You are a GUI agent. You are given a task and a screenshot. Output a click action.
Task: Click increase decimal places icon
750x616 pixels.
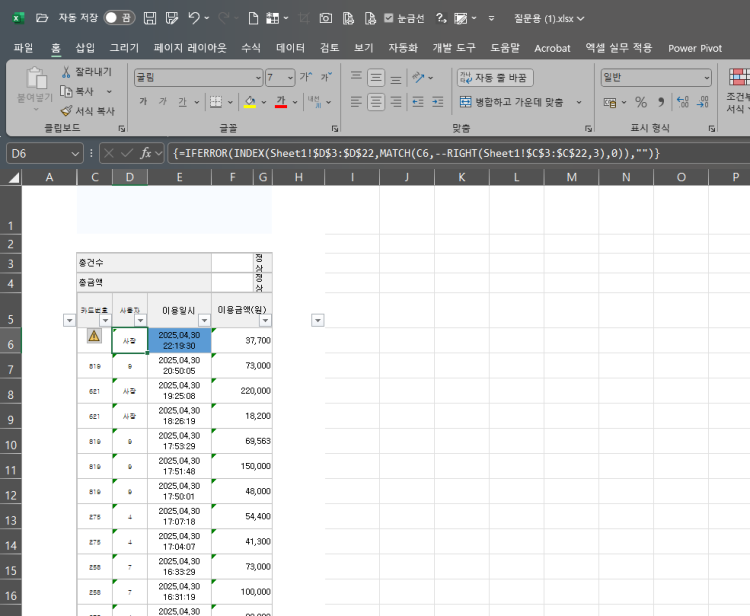[683, 102]
